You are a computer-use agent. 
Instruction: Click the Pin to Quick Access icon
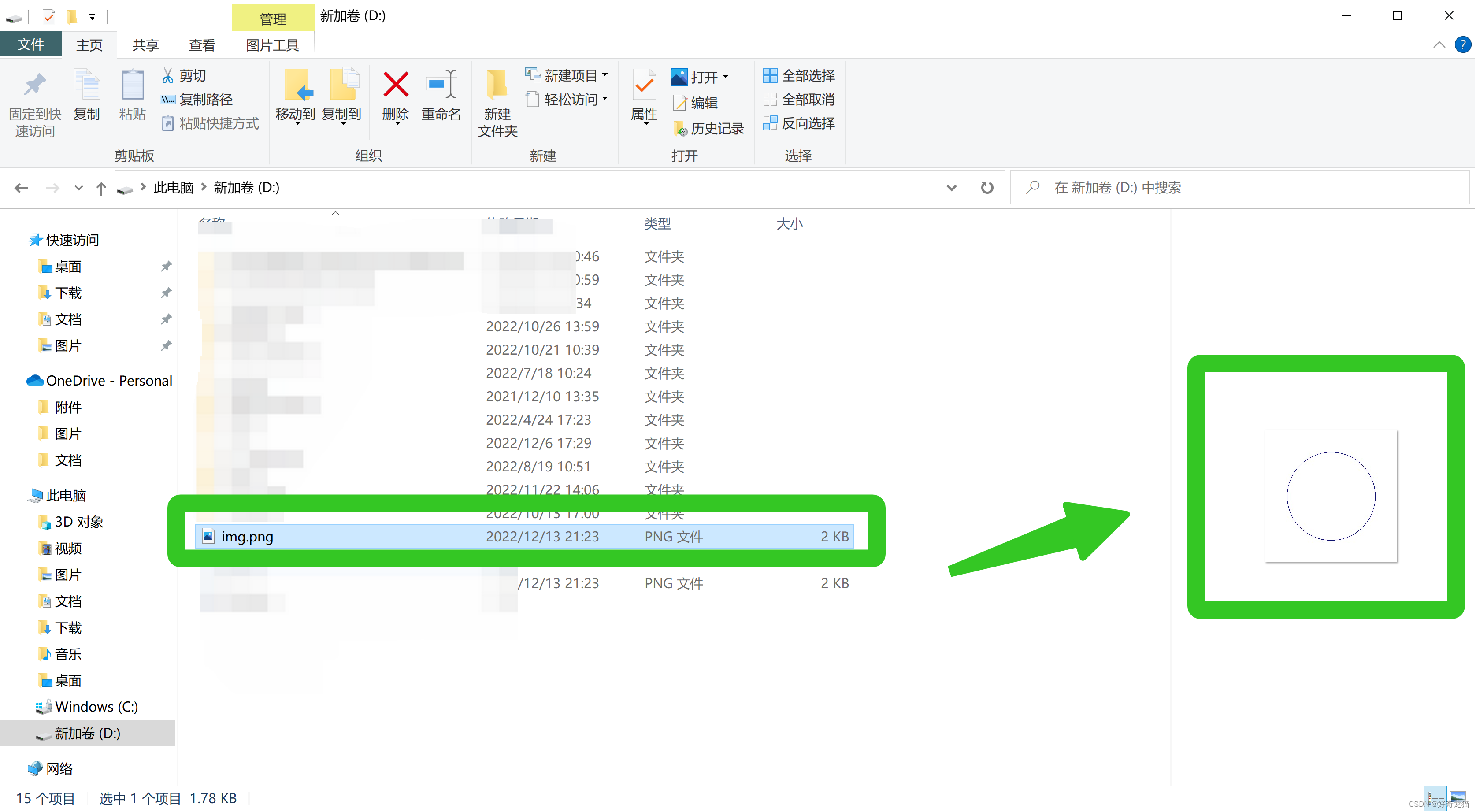pyautogui.click(x=34, y=85)
